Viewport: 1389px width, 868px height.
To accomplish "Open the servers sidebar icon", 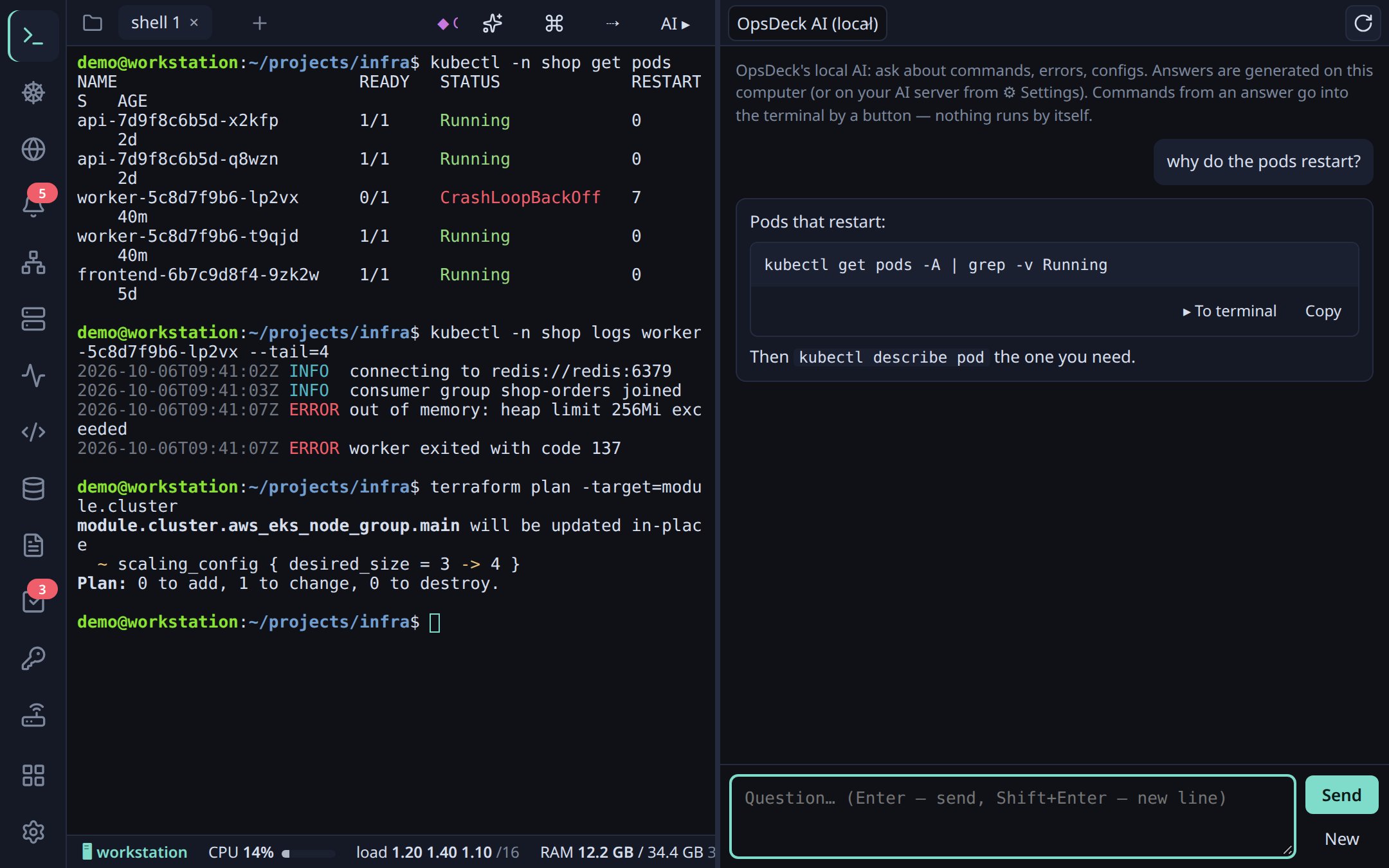I will coord(33,319).
